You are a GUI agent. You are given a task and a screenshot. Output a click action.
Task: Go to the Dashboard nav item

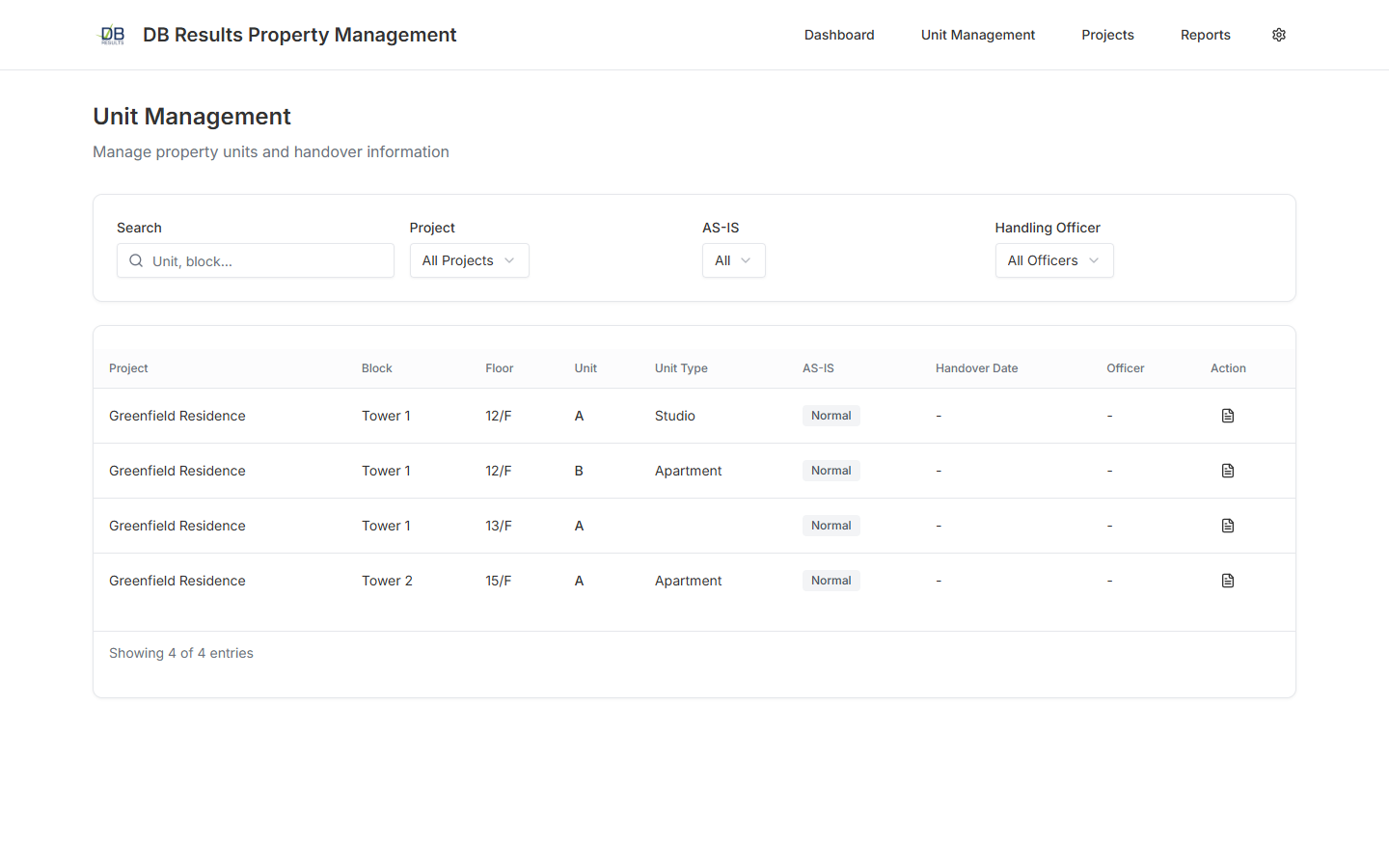pos(839,35)
